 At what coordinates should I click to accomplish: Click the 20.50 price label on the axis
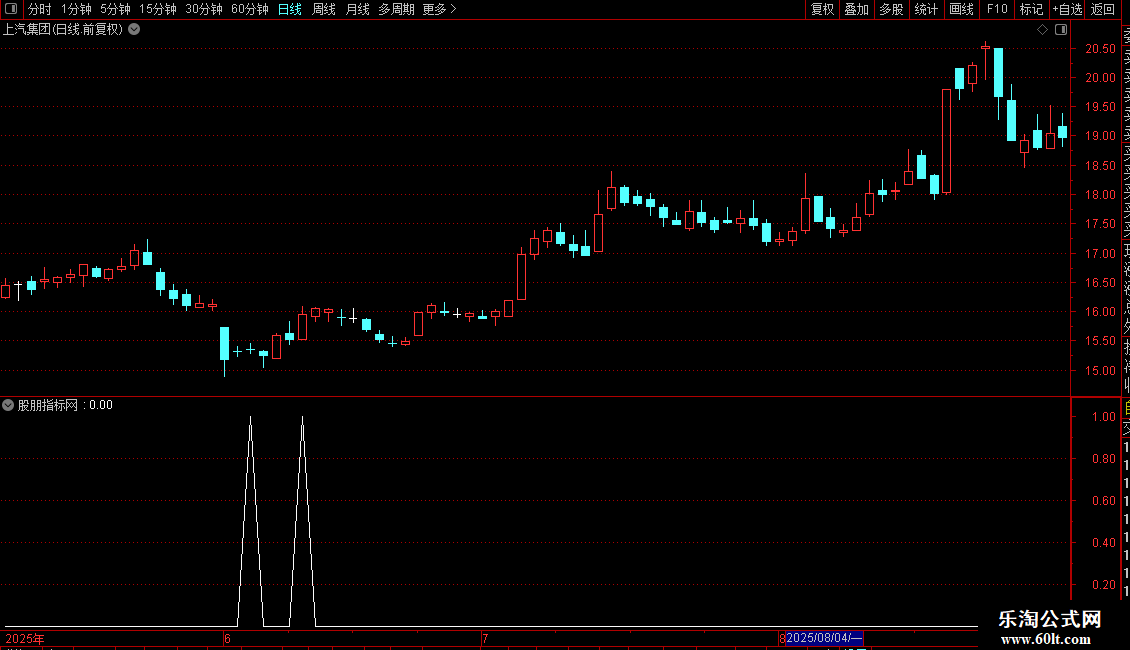click(1100, 49)
